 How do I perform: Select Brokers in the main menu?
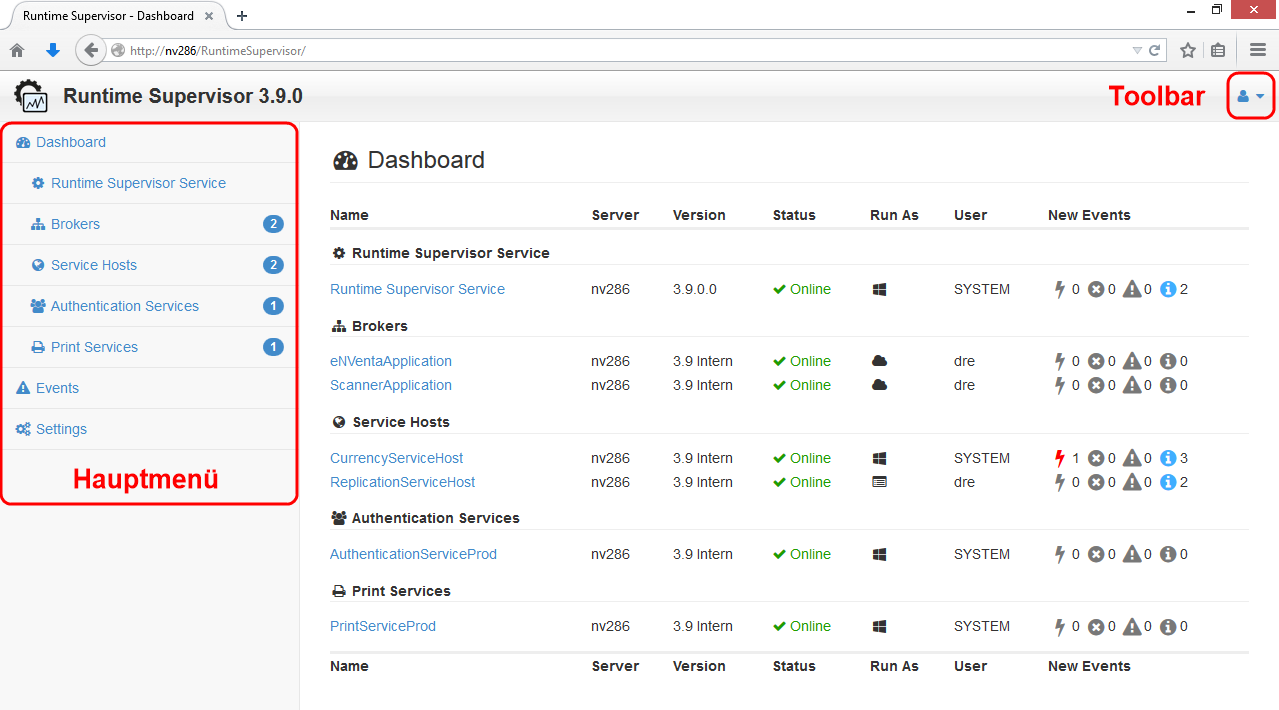tap(76, 224)
